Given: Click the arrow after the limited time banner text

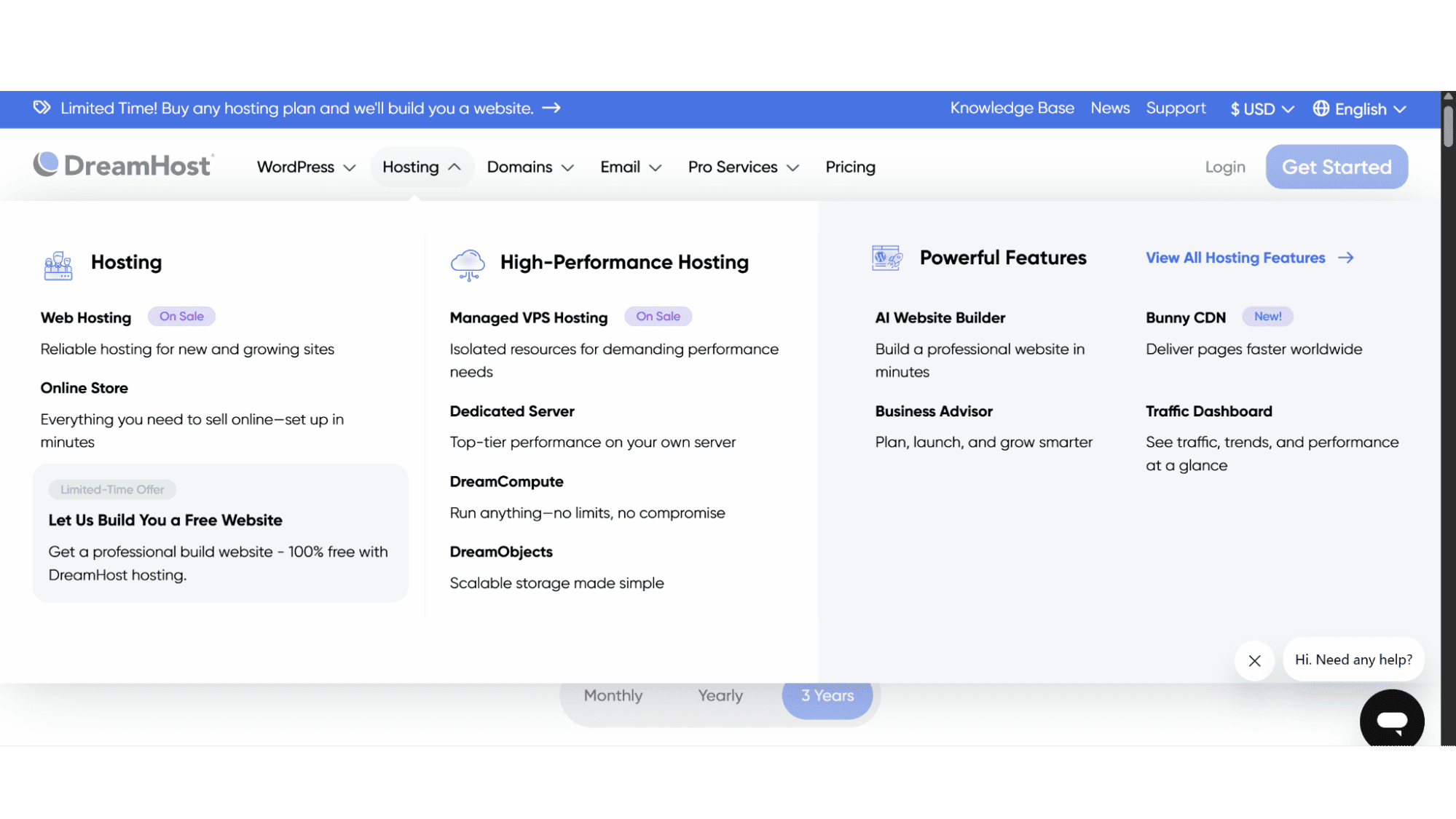Looking at the screenshot, I should point(551,108).
